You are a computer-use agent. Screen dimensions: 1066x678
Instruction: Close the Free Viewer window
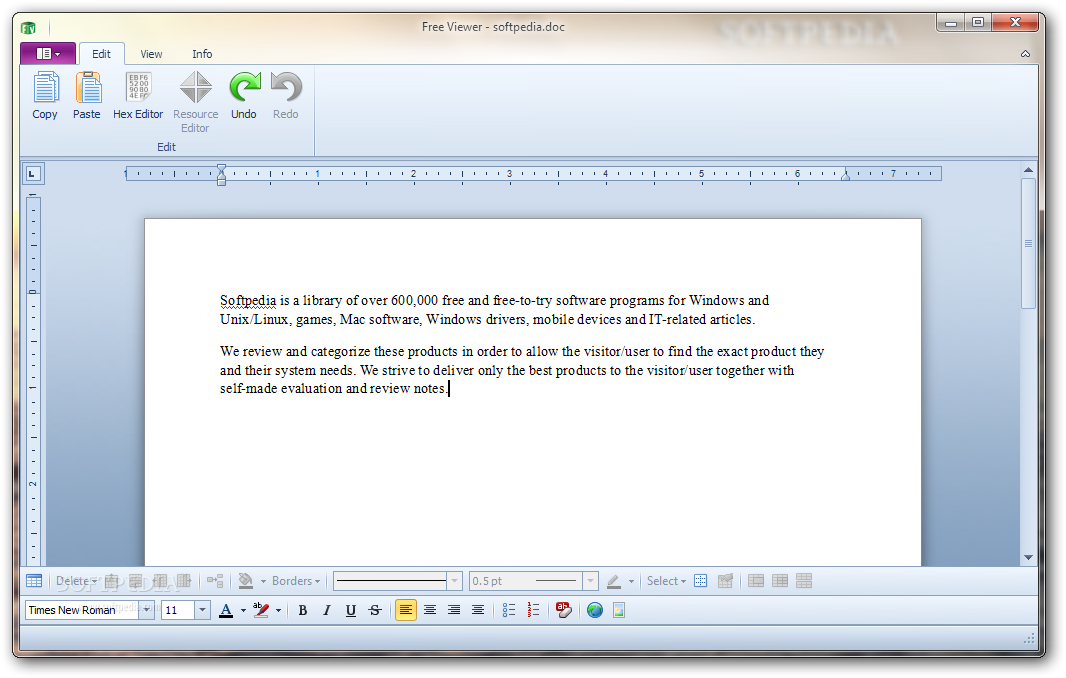point(1015,22)
